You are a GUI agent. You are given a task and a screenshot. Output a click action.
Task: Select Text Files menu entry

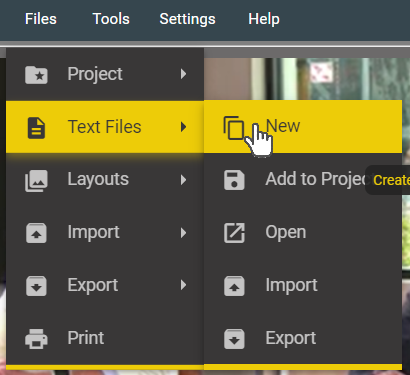(x=105, y=127)
